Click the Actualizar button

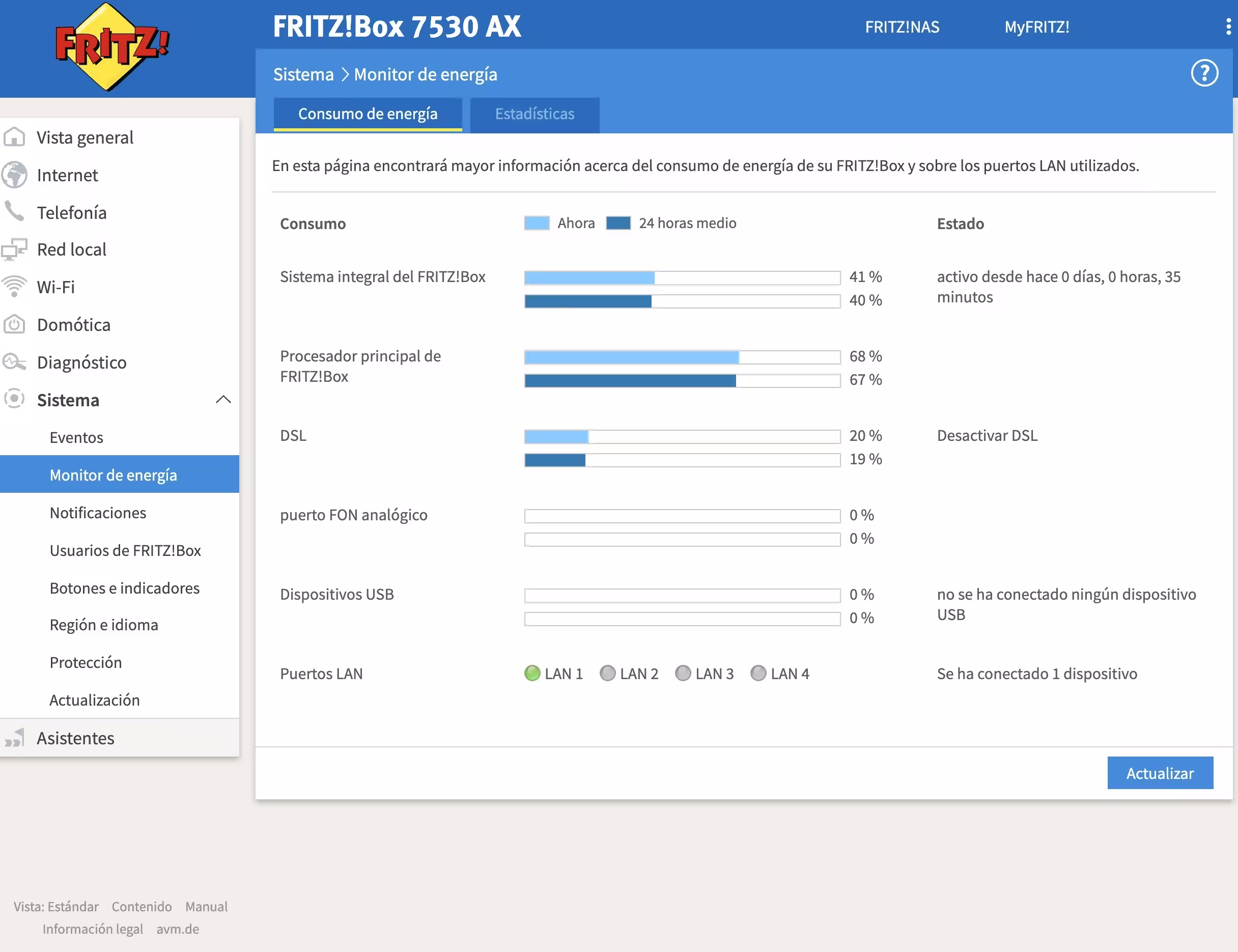click(x=1160, y=773)
